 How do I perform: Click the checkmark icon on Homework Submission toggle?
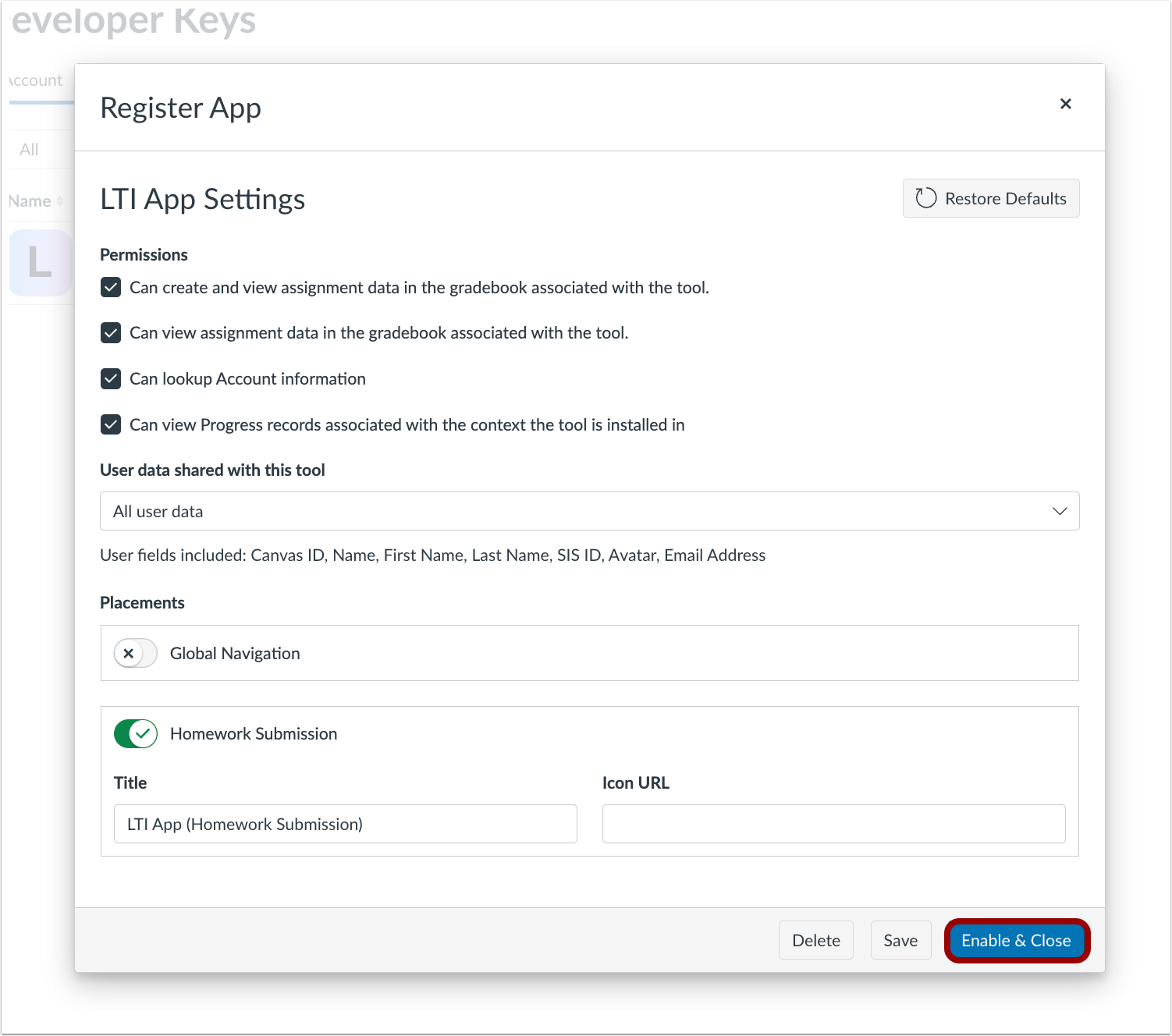point(142,733)
